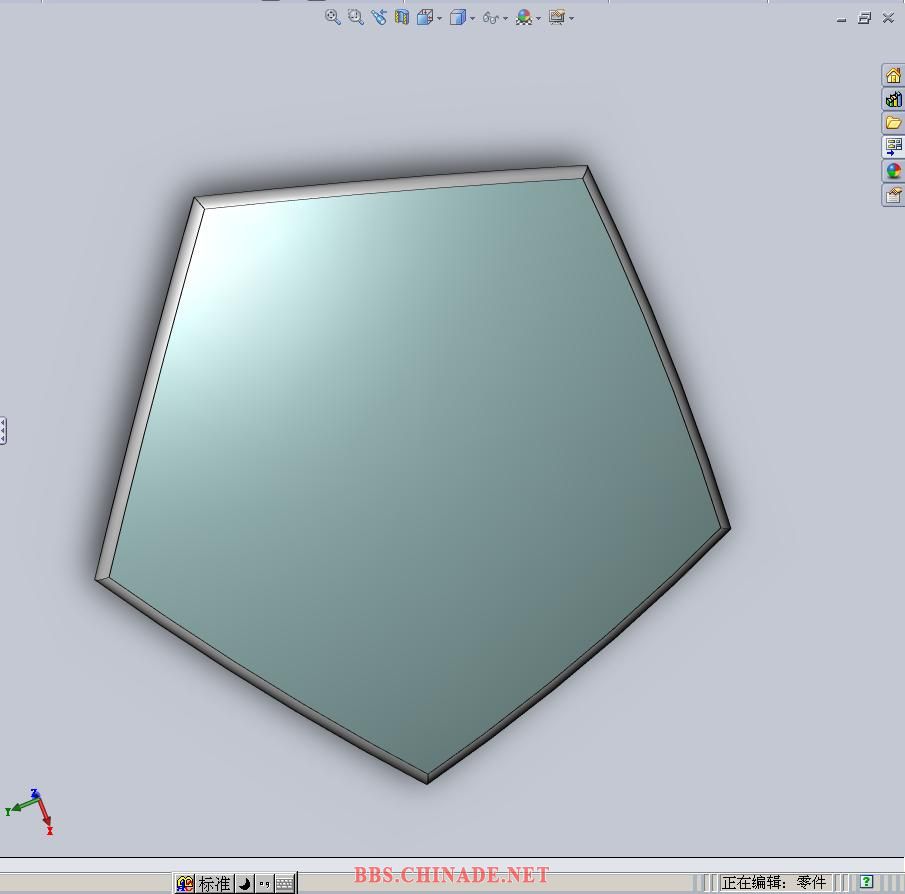Viewport: 905px width, 894px height.
Task: Open the Custom Properties task pane tab
Action: (x=893, y=195)
